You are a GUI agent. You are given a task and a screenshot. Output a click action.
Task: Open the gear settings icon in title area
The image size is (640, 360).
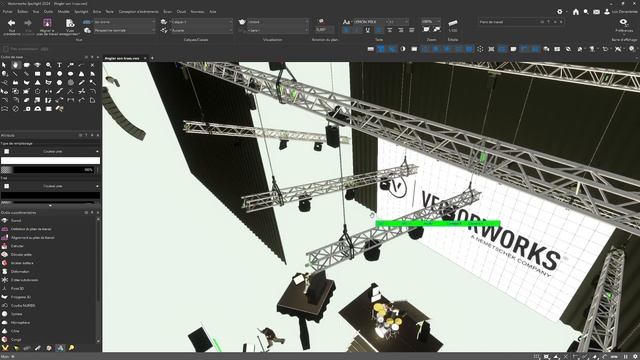tap(560, 12)
